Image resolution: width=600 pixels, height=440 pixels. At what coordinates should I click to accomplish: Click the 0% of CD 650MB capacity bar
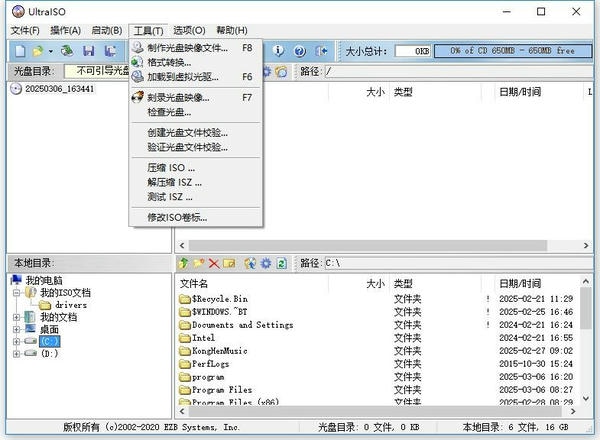513,51
